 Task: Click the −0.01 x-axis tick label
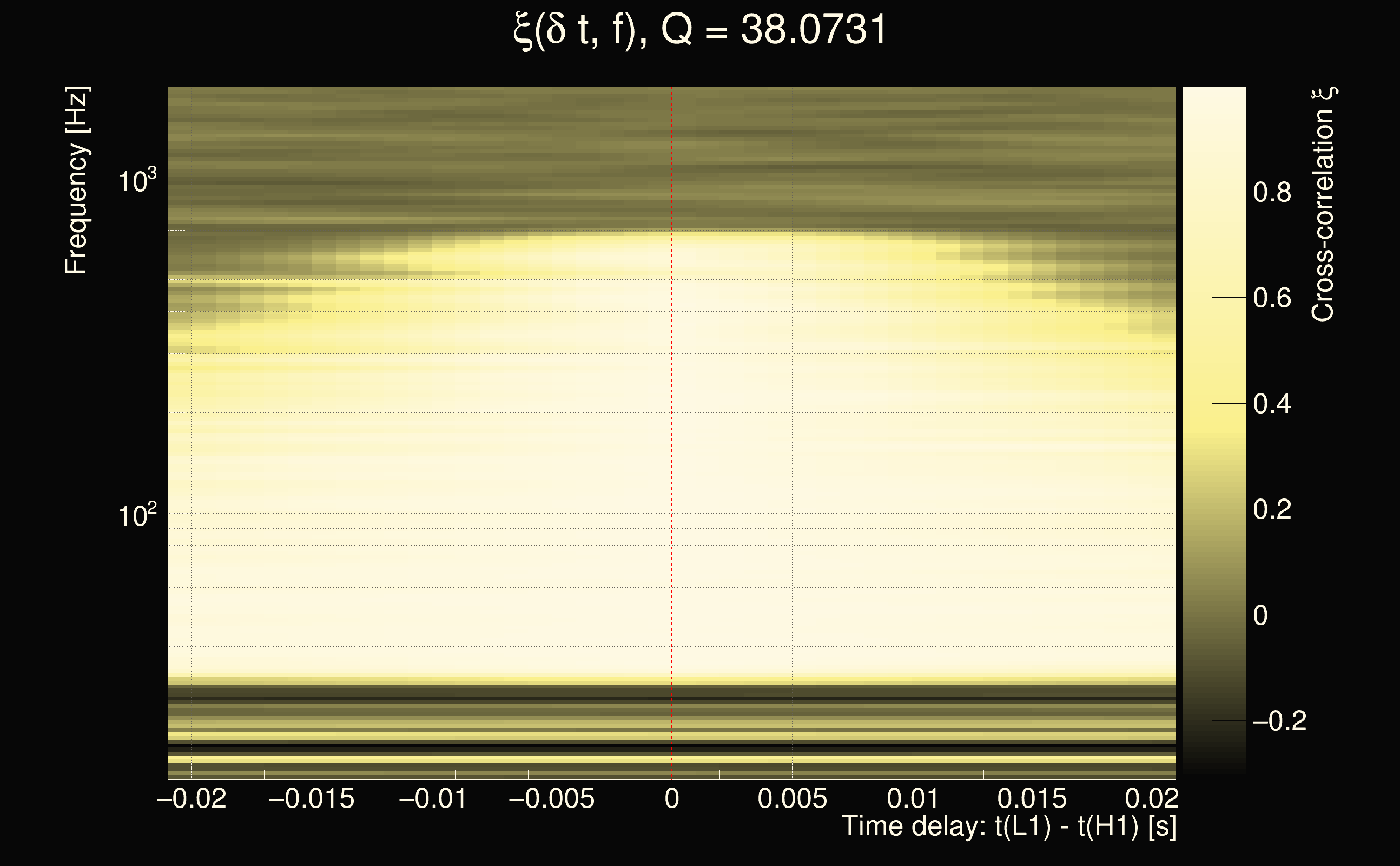coord(433,798)
